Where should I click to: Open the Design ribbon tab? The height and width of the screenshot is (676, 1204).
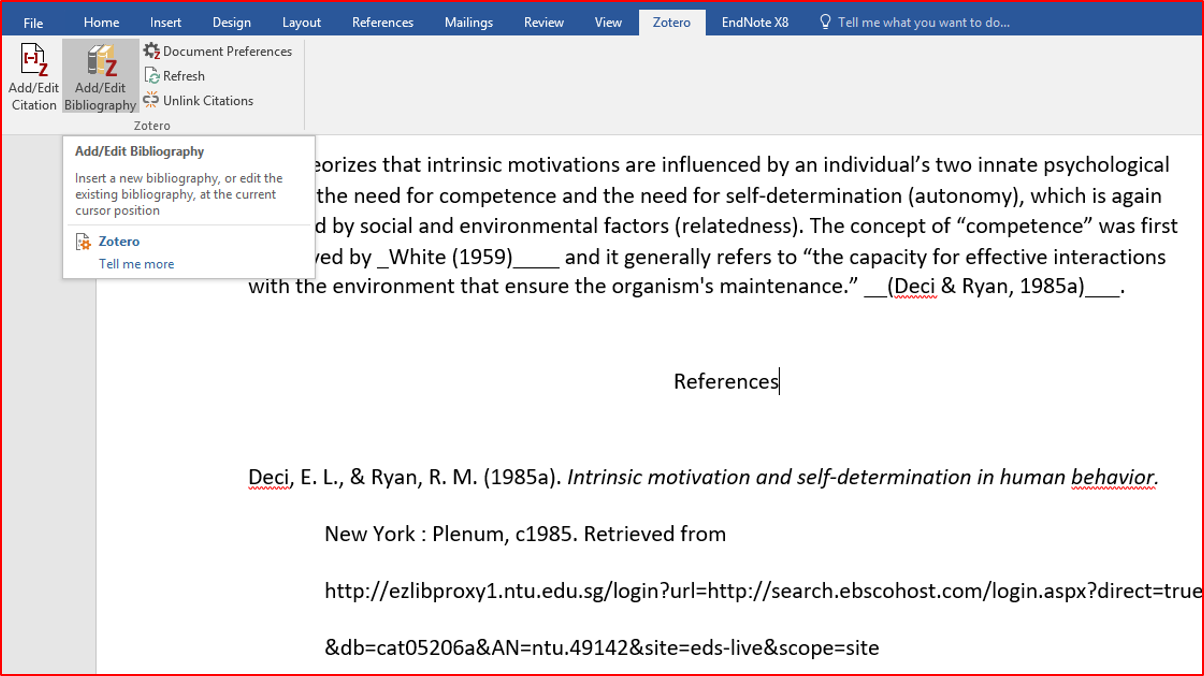[x=231, y=22]
